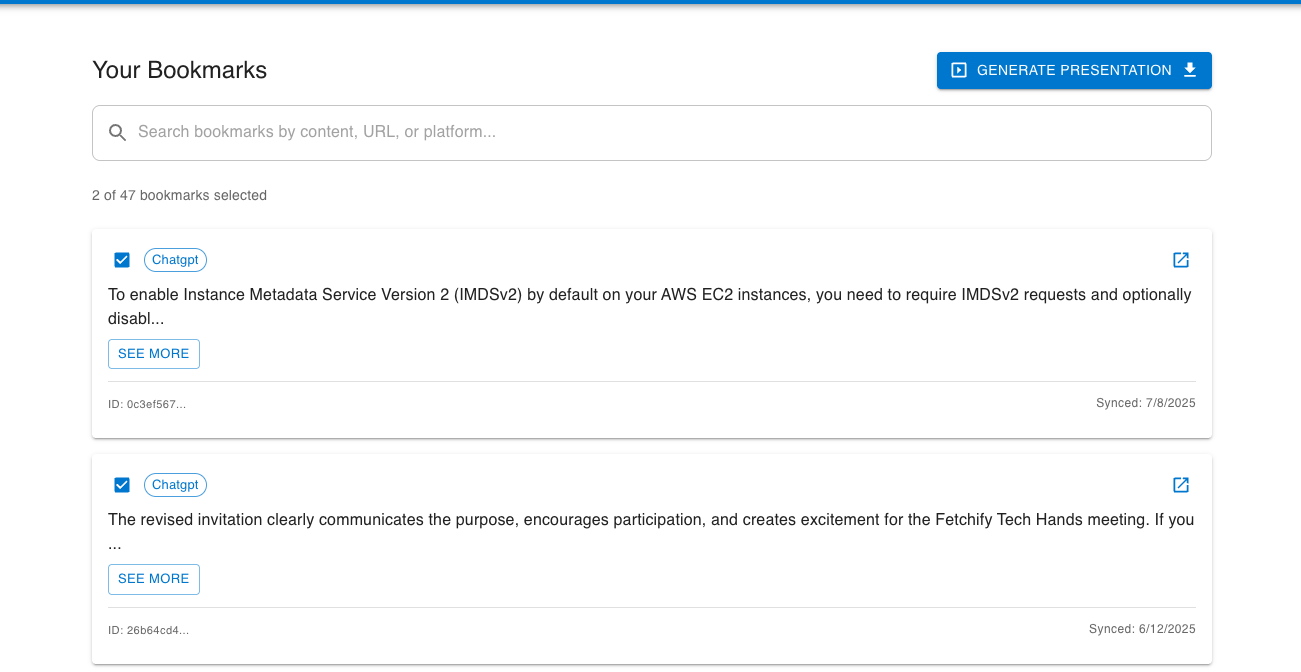The height and width of the screenshot is (672, 1301).
Task: Uncheck the IMDSv2 bookmark checkbox
Action: (122, 260)
